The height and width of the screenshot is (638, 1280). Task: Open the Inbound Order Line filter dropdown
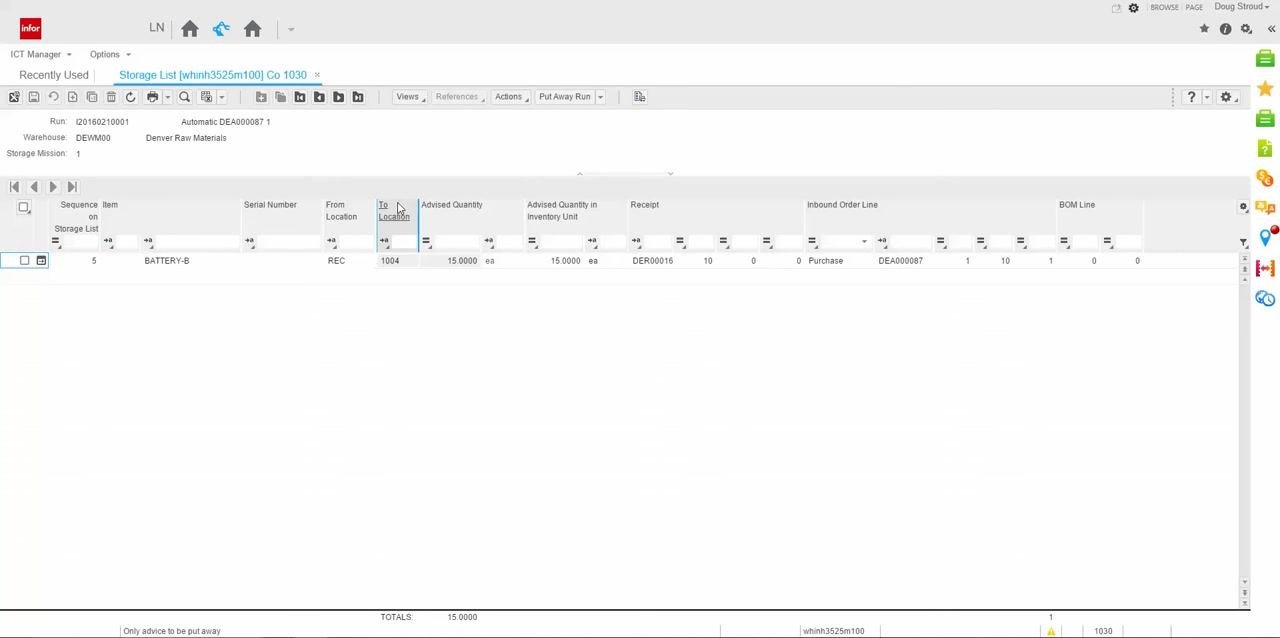(x=864, y=241)
